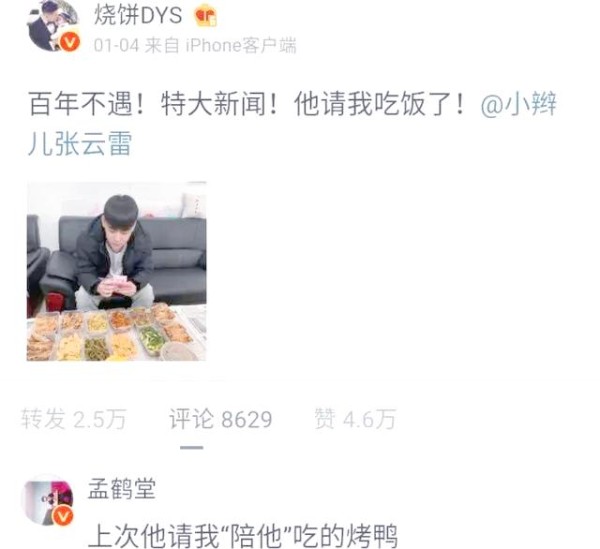
Task: Tap the comment text about 烤鸭
Action: 243,536
